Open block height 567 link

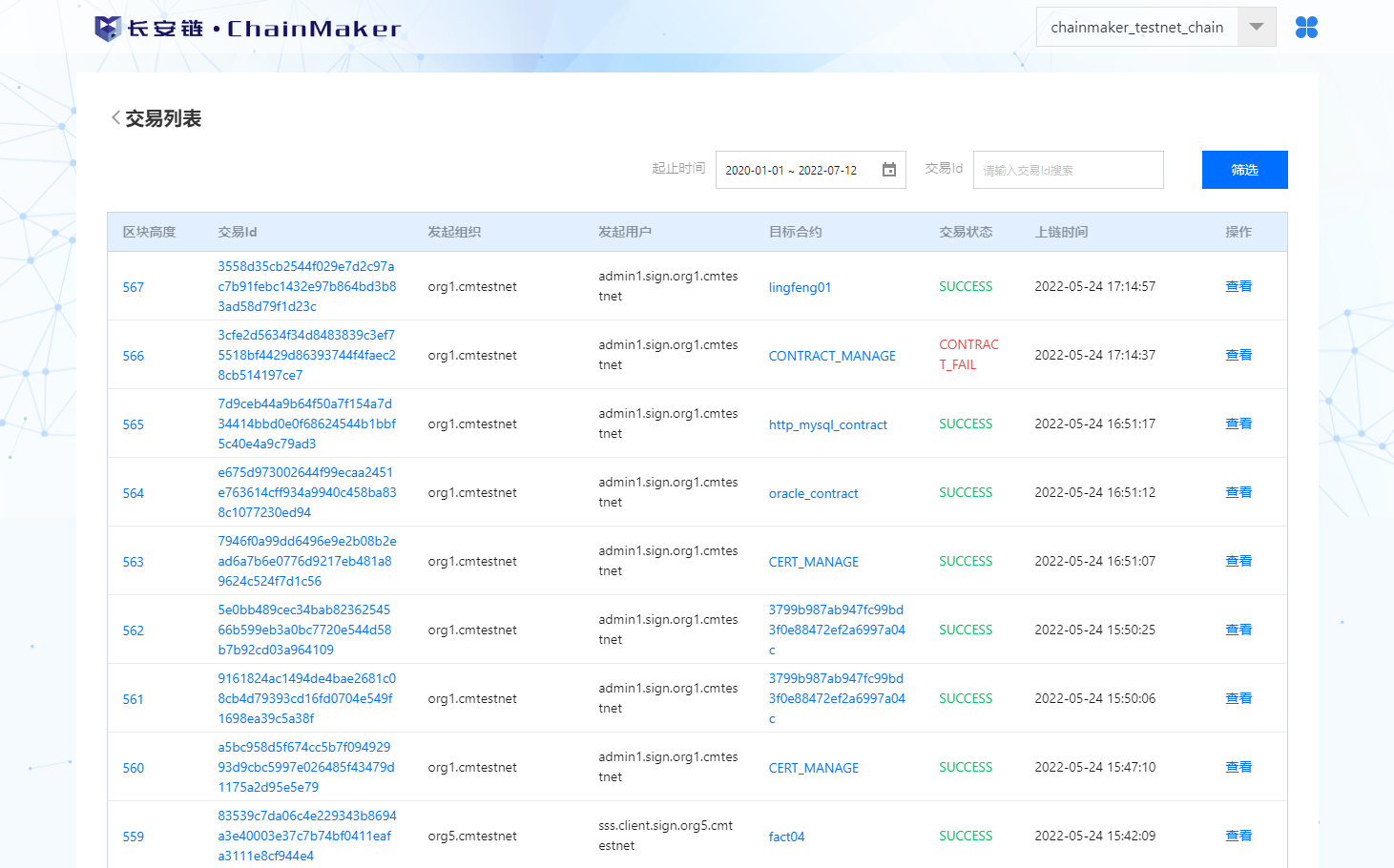pyautogui.click(x=134, y=287)
